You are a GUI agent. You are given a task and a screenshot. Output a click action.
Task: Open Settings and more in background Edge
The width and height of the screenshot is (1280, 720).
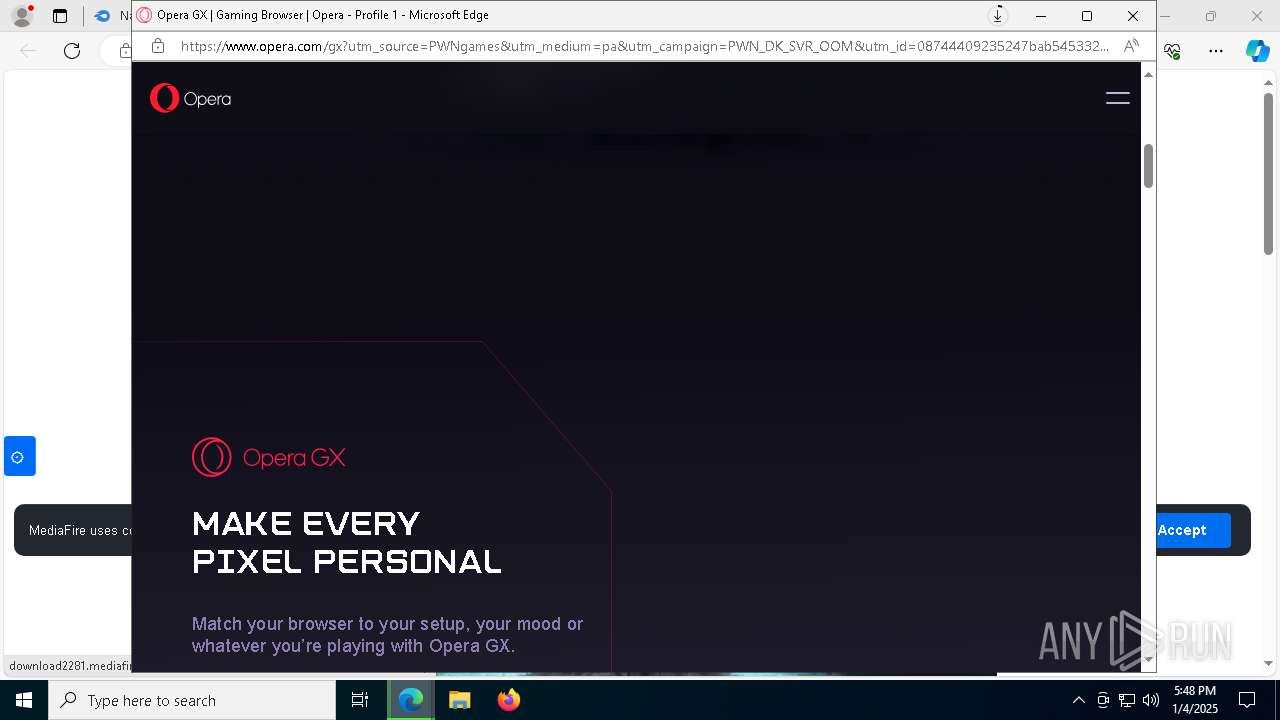tap(1216, 51)
